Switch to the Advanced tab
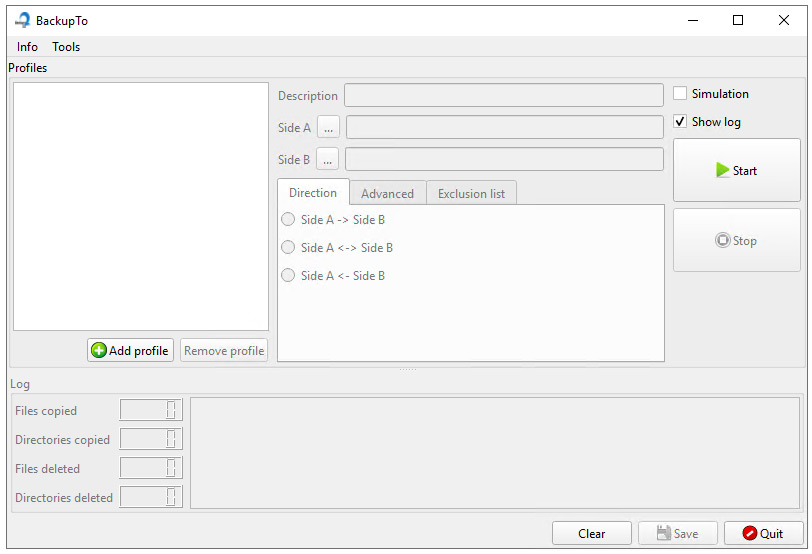 (x=387, y=194)
